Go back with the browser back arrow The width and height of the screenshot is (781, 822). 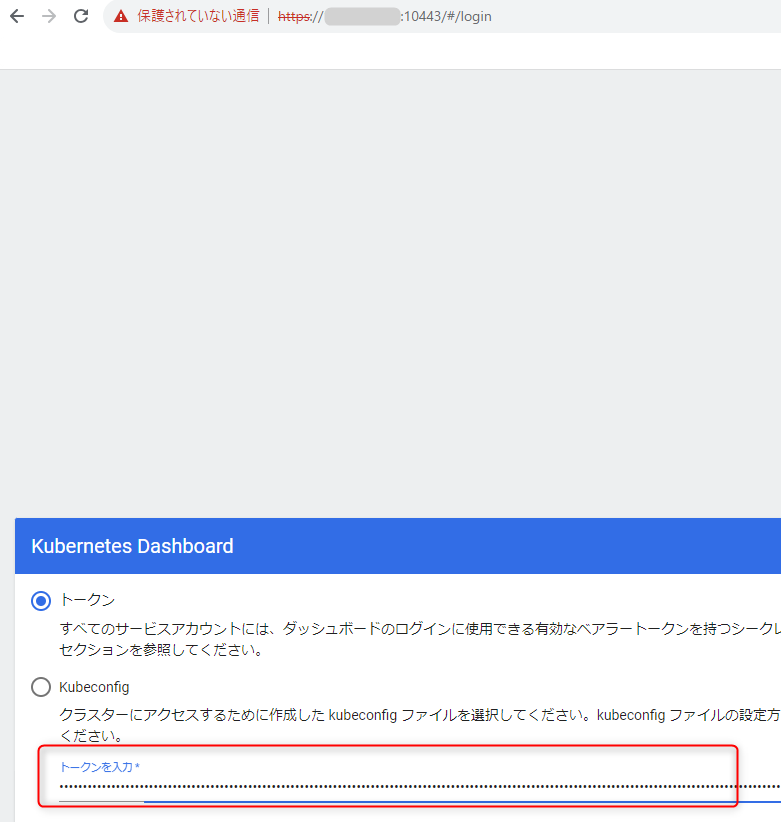click(17, 16)
